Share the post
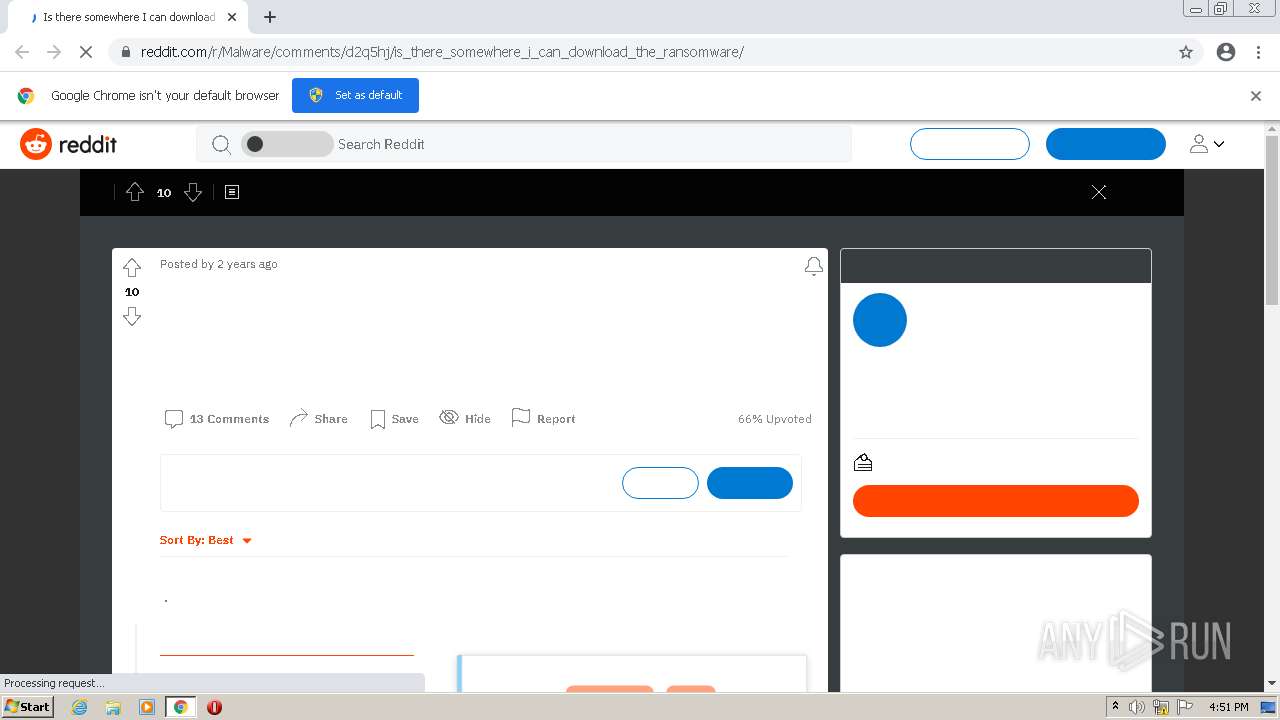1280x720 pixels. (x=318, y=419)
